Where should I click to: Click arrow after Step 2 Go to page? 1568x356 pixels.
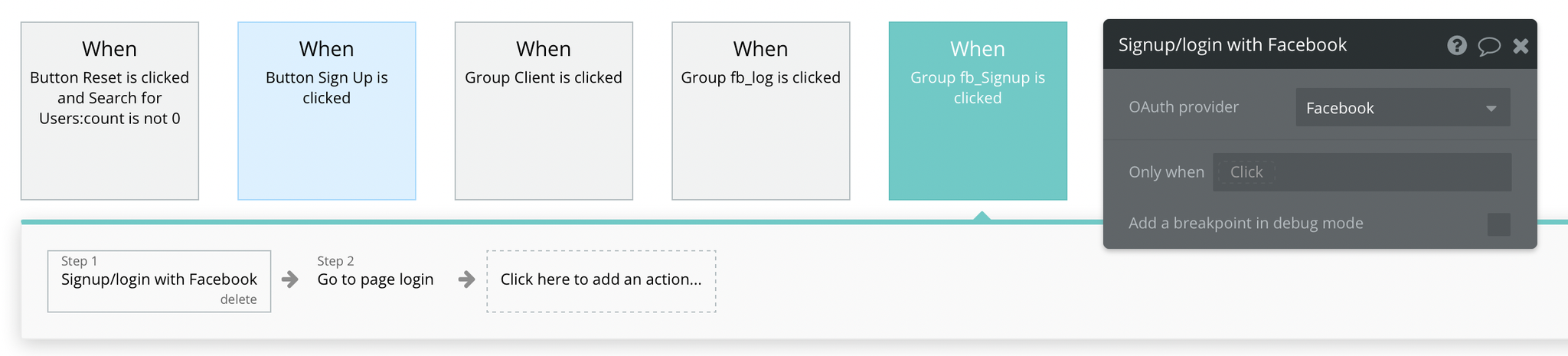click(466, 279)
